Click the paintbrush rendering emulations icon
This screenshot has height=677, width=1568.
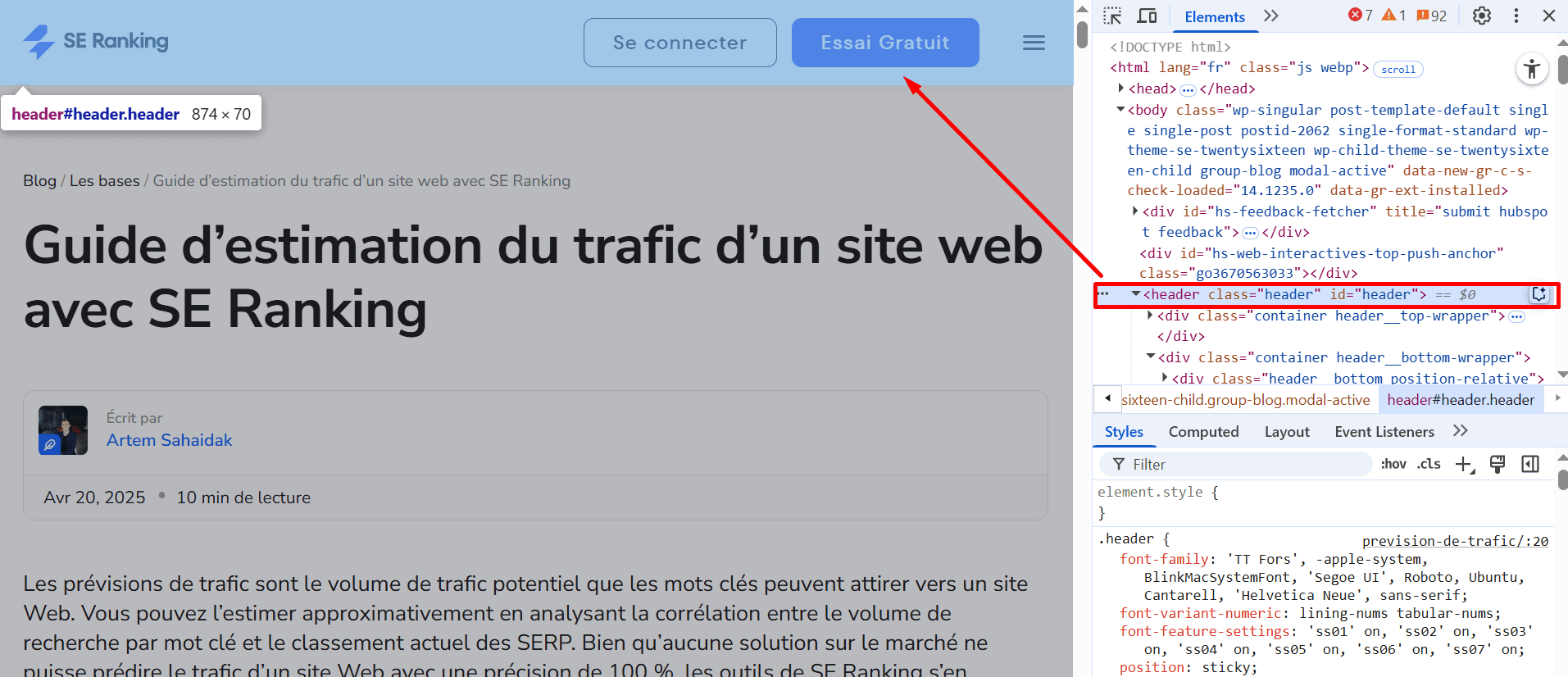tap(1498, 465)
